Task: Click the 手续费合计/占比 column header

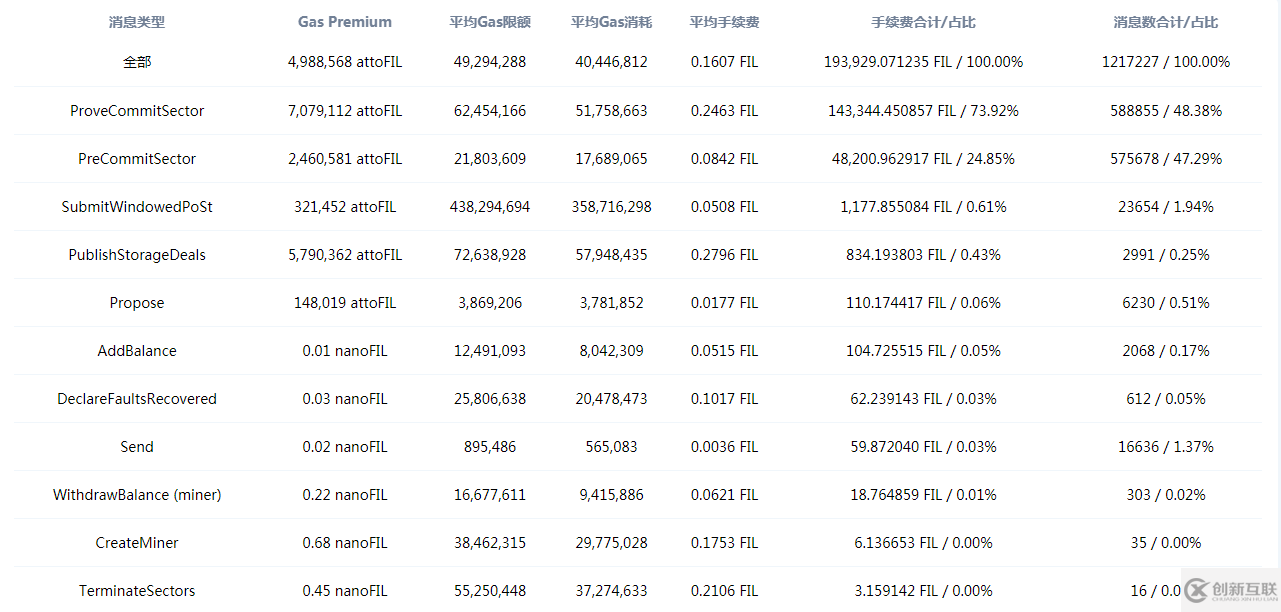Action: tap(923, 22)
